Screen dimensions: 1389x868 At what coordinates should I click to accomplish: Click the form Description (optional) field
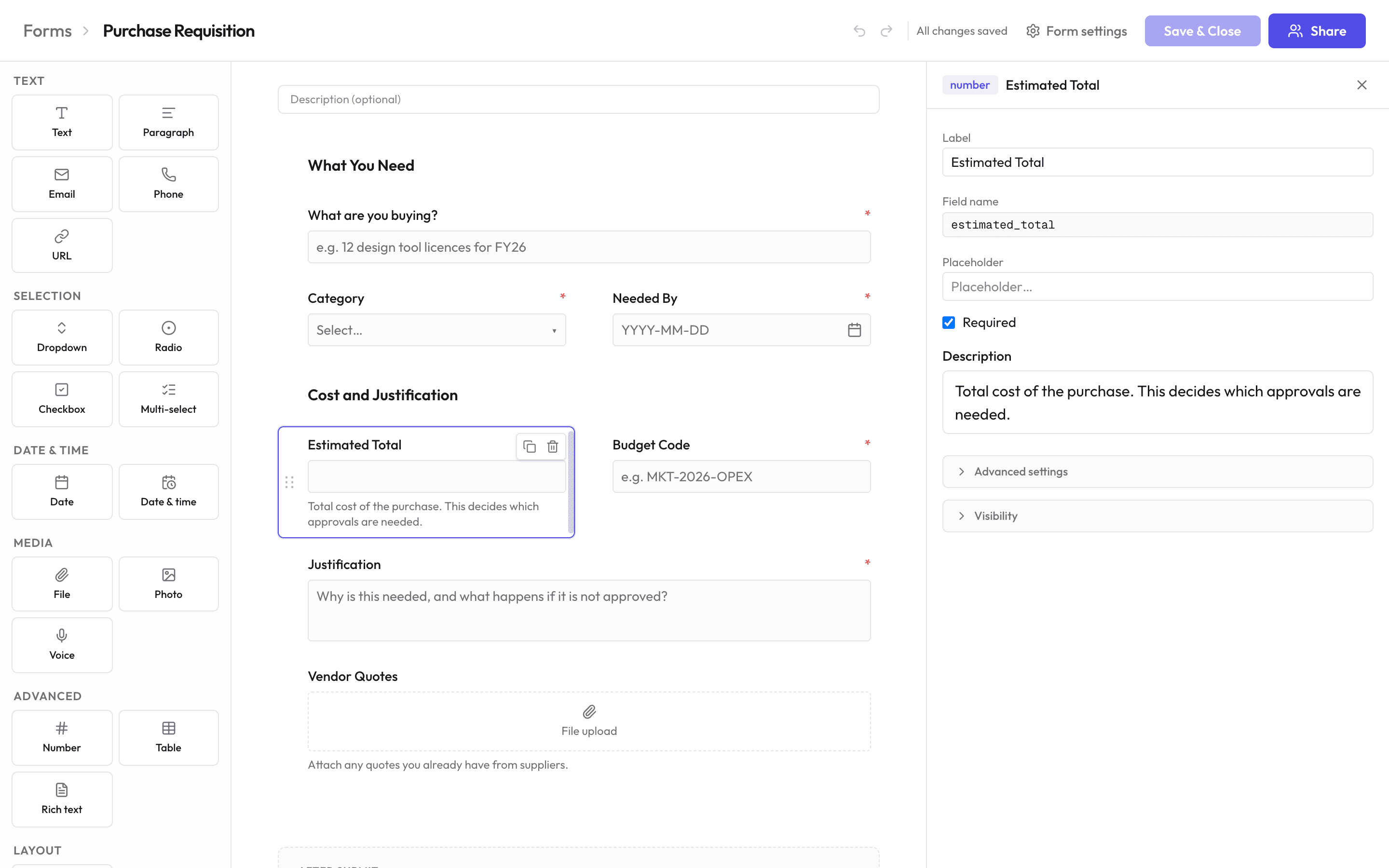pyautogui.click(x=579, y=99)
